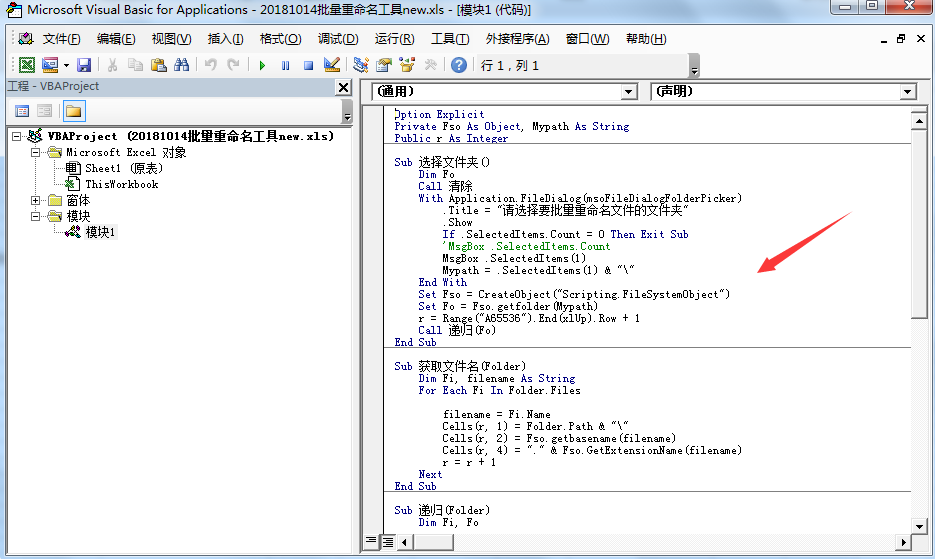
Task: Click the 'Sub 获取文件名(Folder)' line
Action: click(x=460, y=366)
